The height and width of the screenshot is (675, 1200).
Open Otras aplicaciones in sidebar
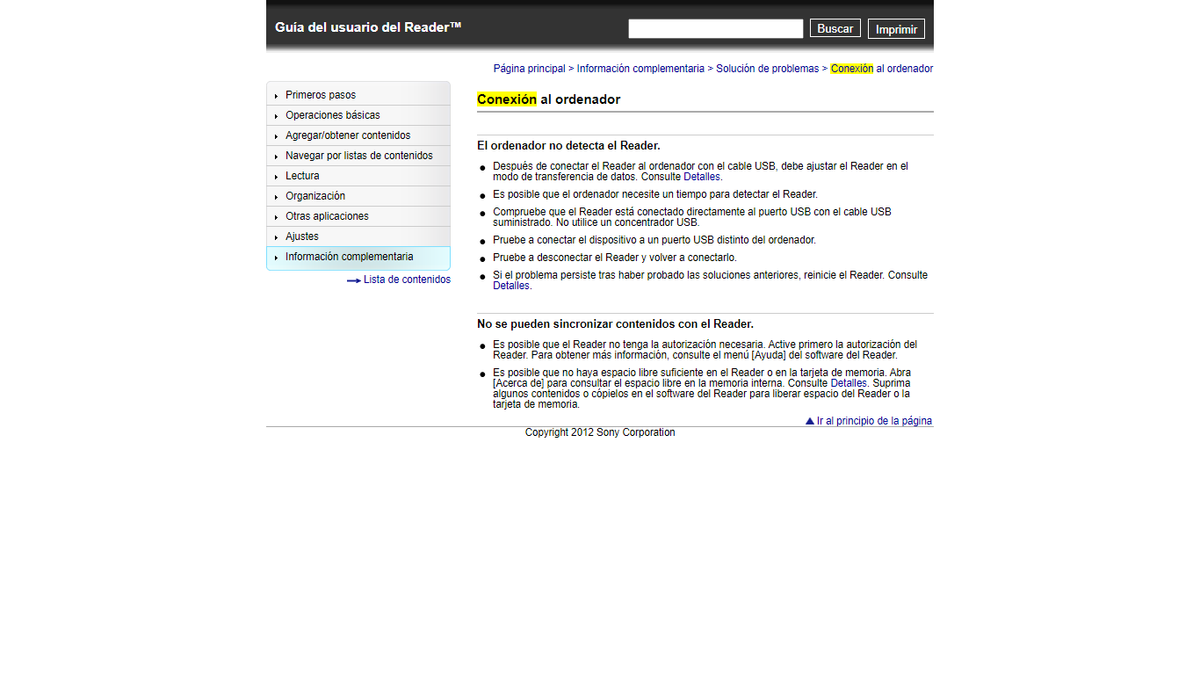coord(326,216)
